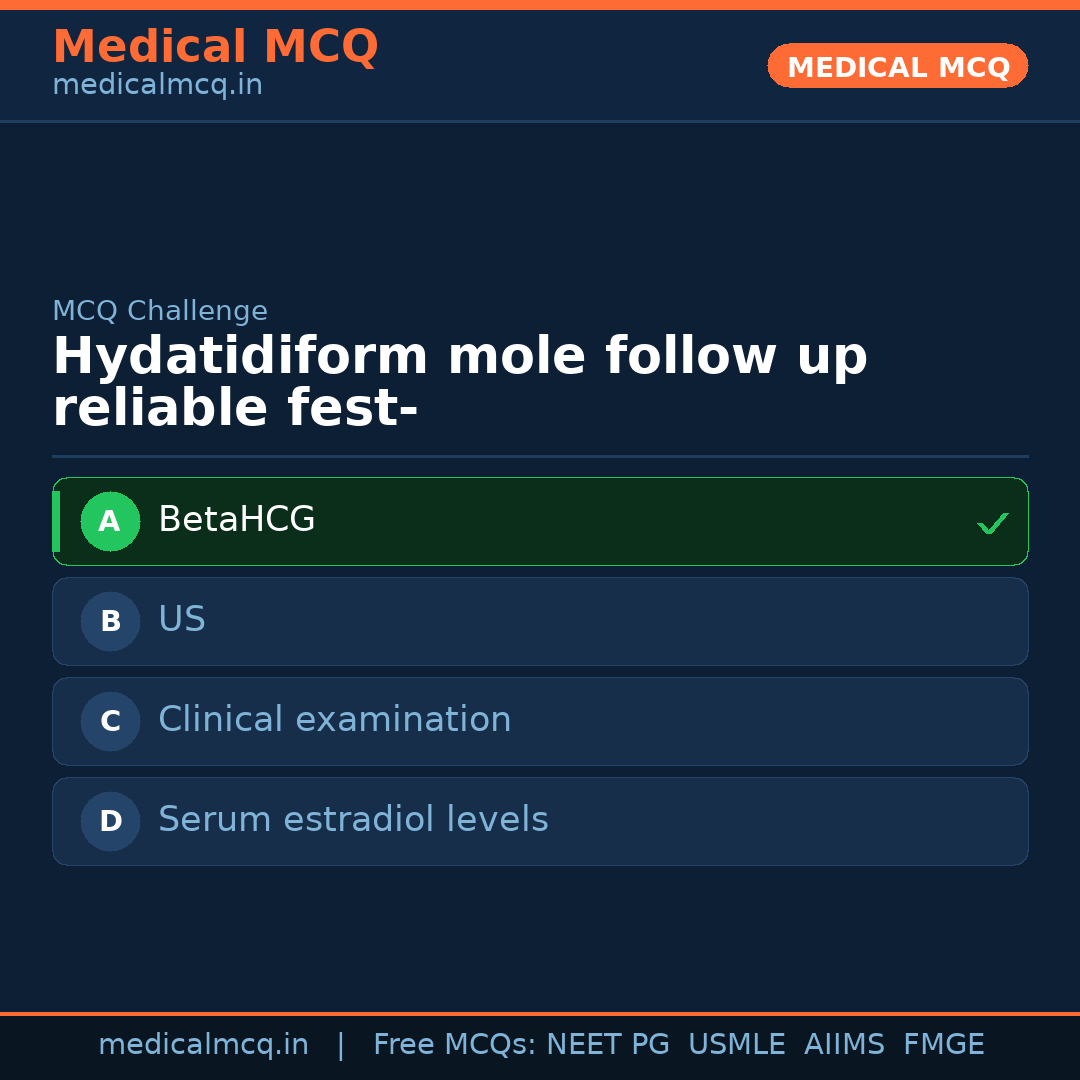This screenshot has width=1080, height=1080.
Task: Pick the Clinical examination option
Action: tap(540, 721)
